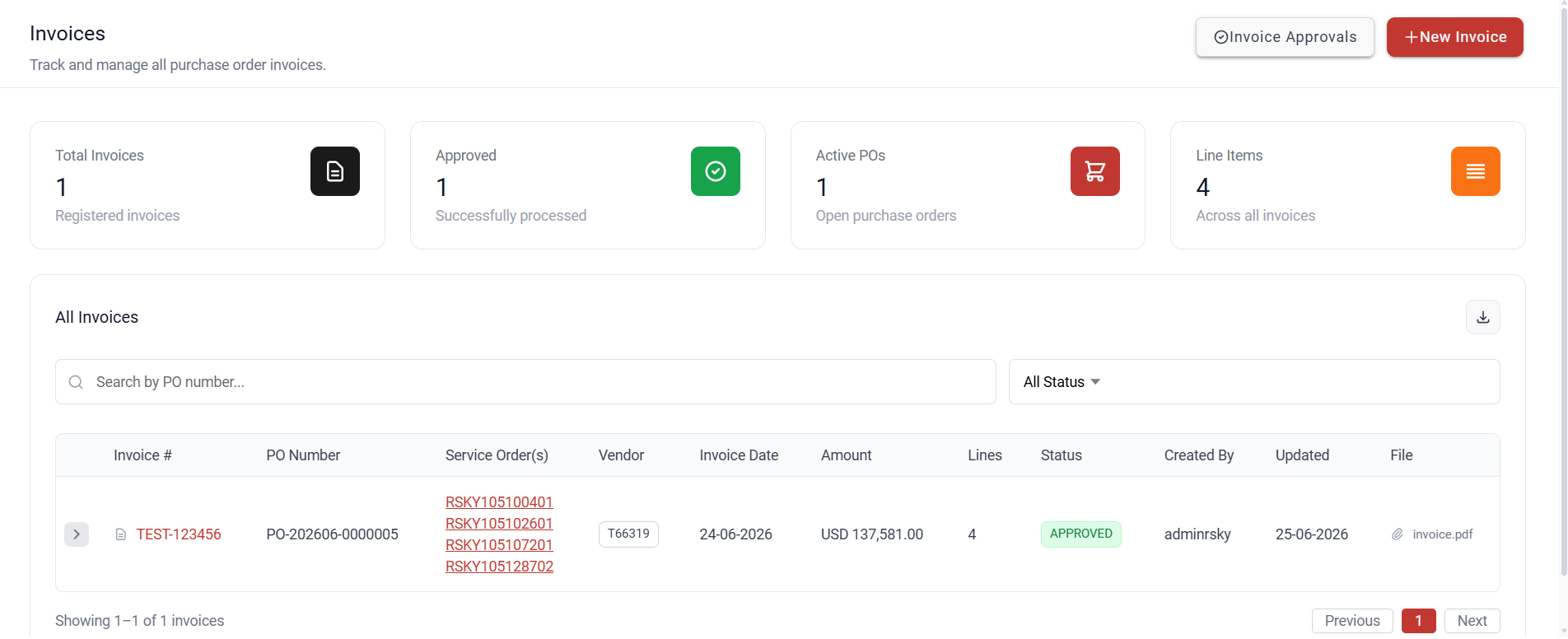This screenshot has height=639, width=1568.
Task: Click invoice date 24-06-2026
Action: [735, 534]
